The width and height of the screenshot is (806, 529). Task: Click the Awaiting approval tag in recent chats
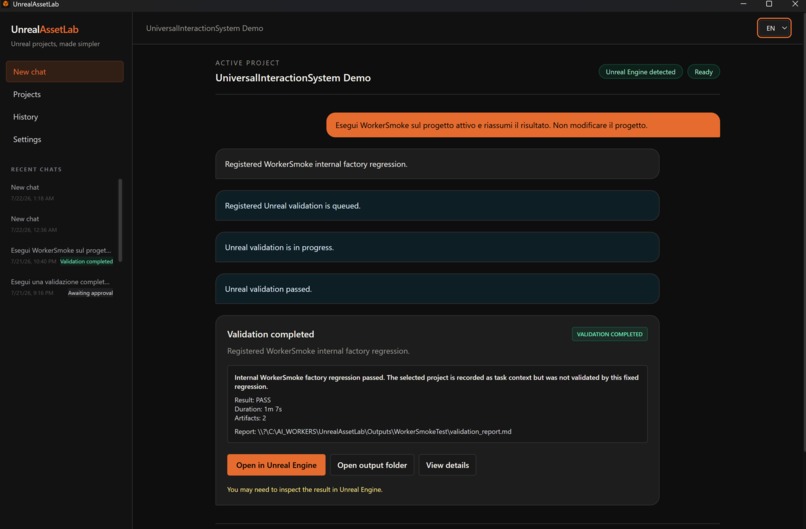90,293
